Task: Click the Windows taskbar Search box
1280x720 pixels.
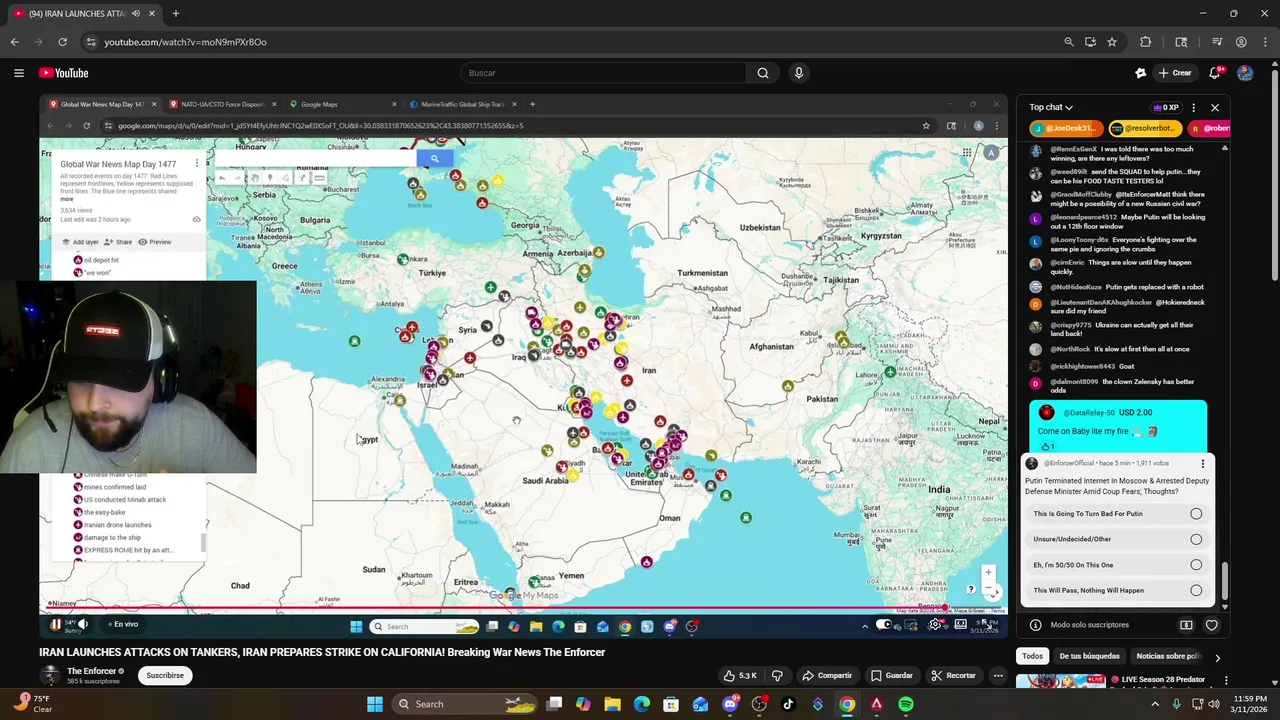Action: pos(465,704)
